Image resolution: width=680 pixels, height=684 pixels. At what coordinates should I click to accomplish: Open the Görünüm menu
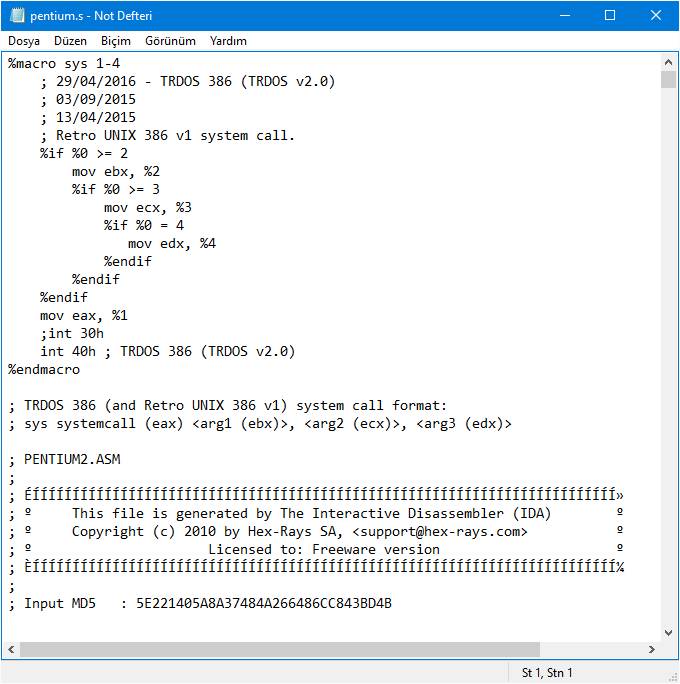point(170,41)
